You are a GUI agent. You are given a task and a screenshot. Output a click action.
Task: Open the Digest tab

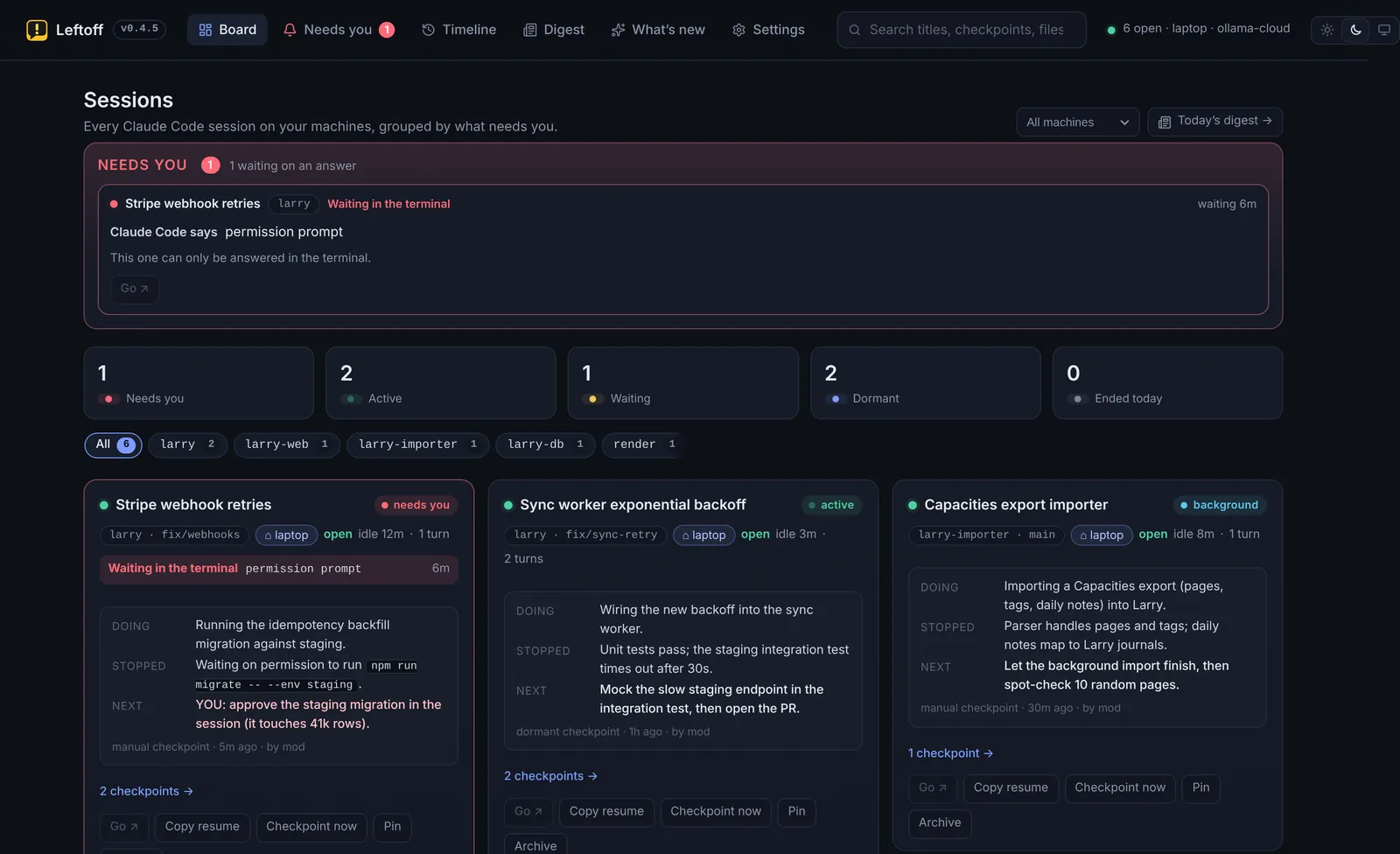[x=554, y=30]
